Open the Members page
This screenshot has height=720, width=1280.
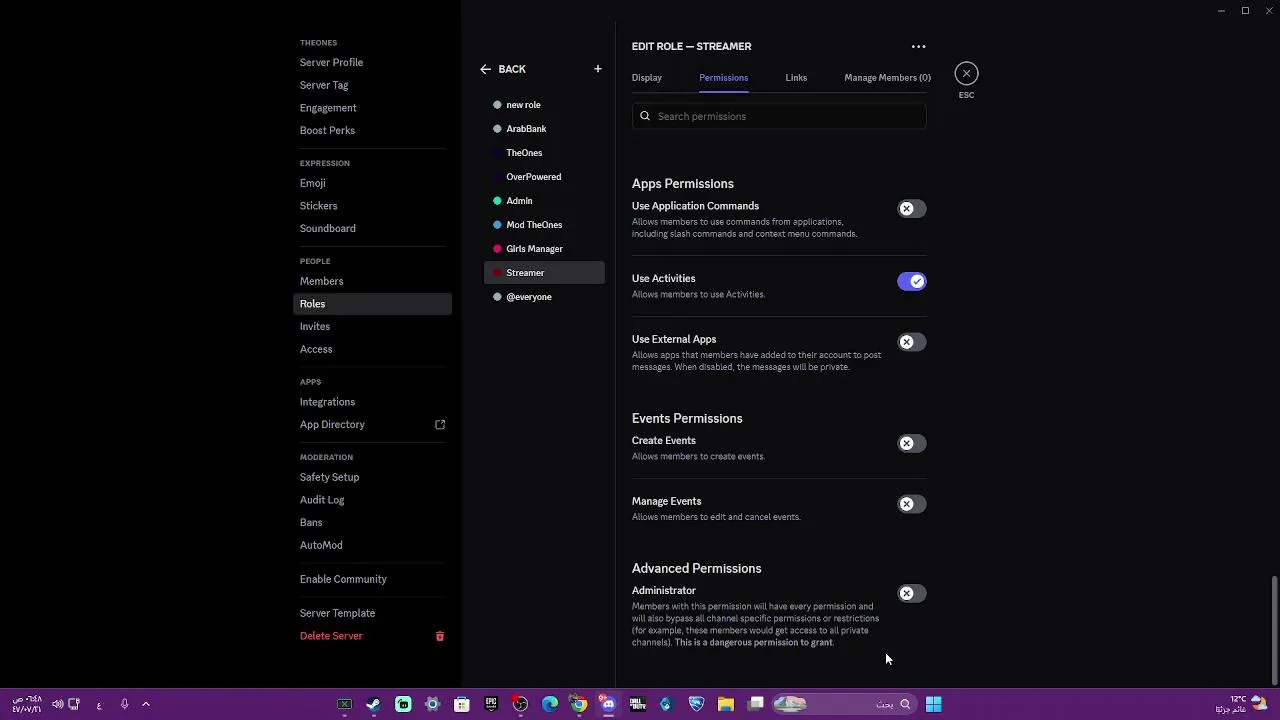pos(321,281)
